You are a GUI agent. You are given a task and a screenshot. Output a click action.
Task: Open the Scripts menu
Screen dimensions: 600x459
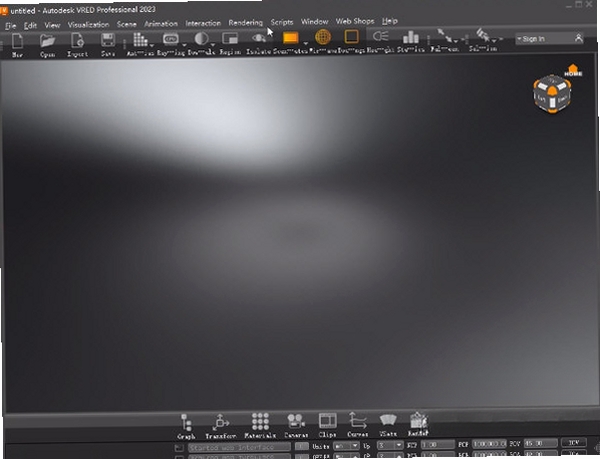click(x=282, y=22)
